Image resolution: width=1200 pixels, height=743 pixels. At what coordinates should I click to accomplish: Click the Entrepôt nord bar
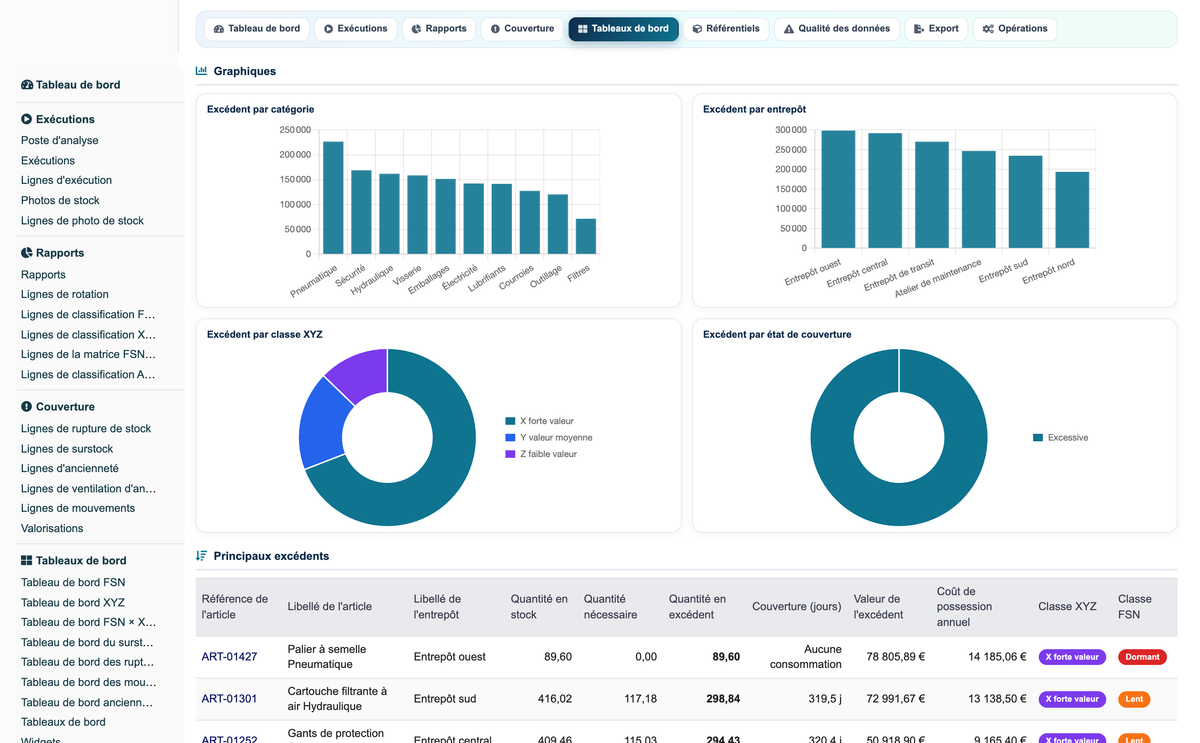[x=1072, y=210]
